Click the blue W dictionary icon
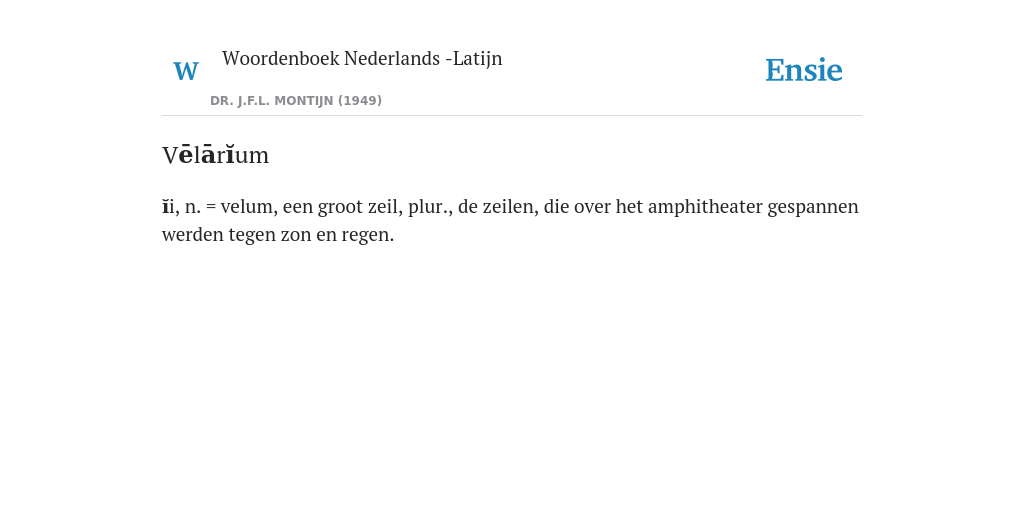Viewport: 1024px width, 512px height. 186,71
